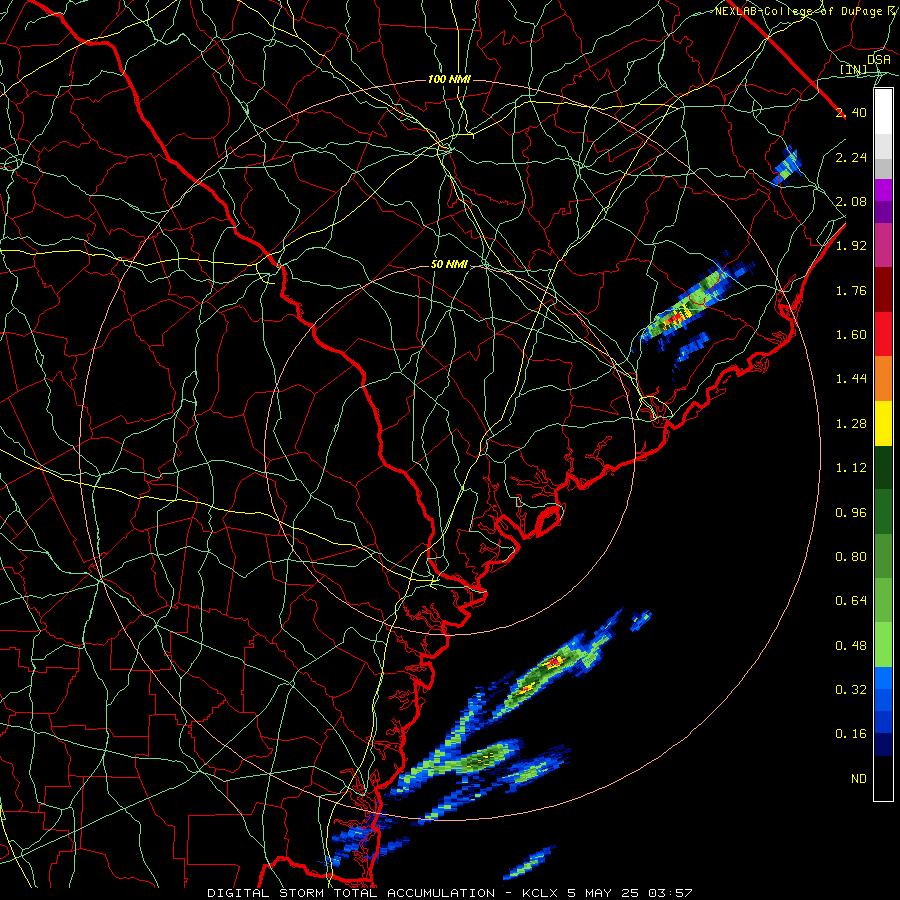The image size is (900, 900).
Task: Click the "0.16" legend value
Action: tap(851, 734)
